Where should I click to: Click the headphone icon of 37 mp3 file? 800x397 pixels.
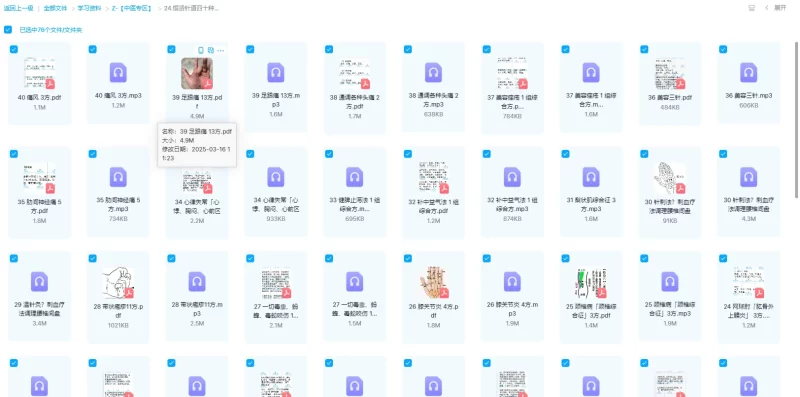coord(591,72)
